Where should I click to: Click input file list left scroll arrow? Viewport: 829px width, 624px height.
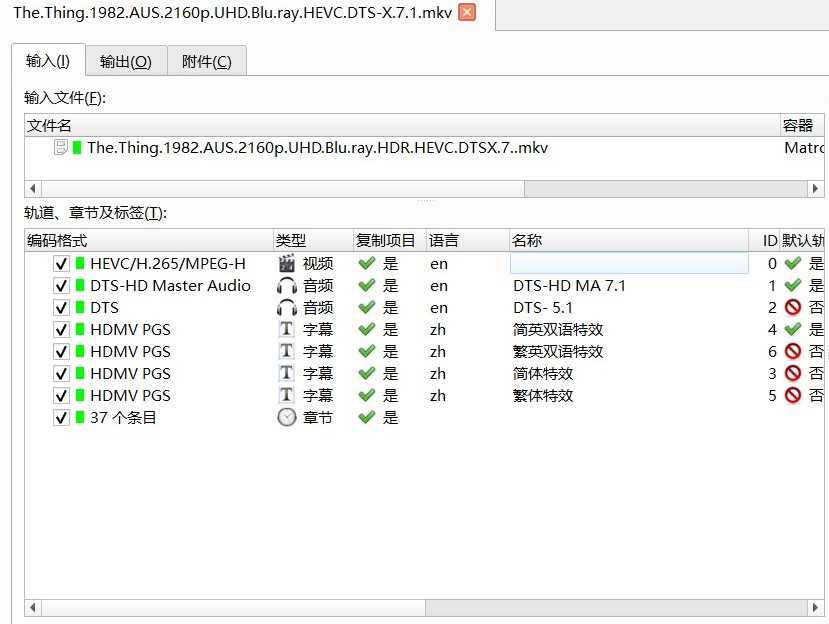point(33,188)
